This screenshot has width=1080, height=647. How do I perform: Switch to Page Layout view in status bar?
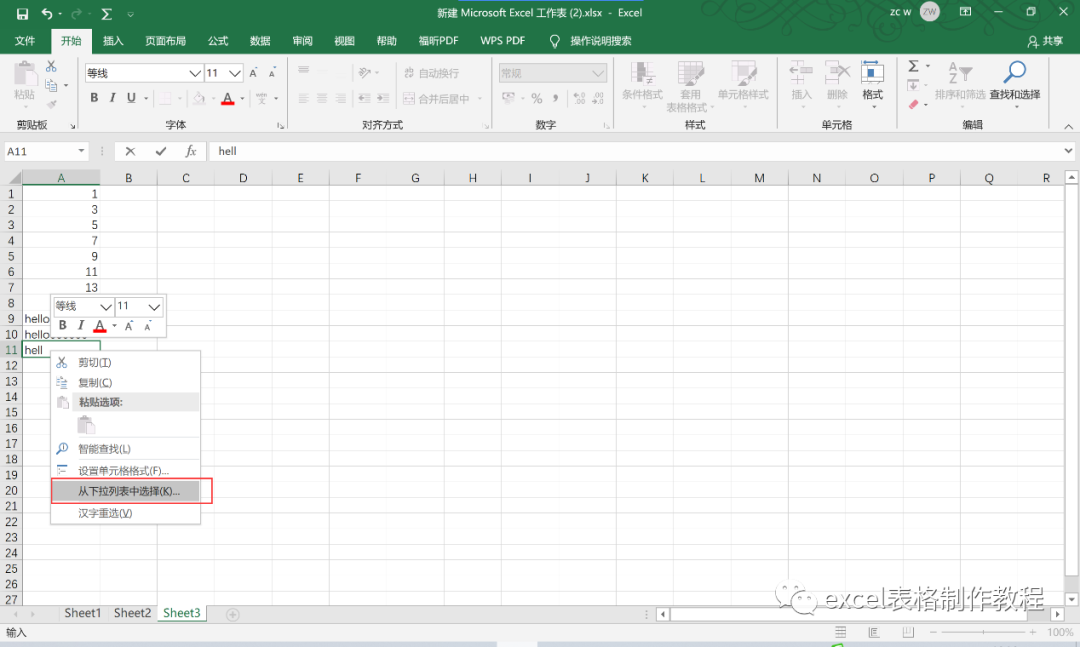(874, 632)
